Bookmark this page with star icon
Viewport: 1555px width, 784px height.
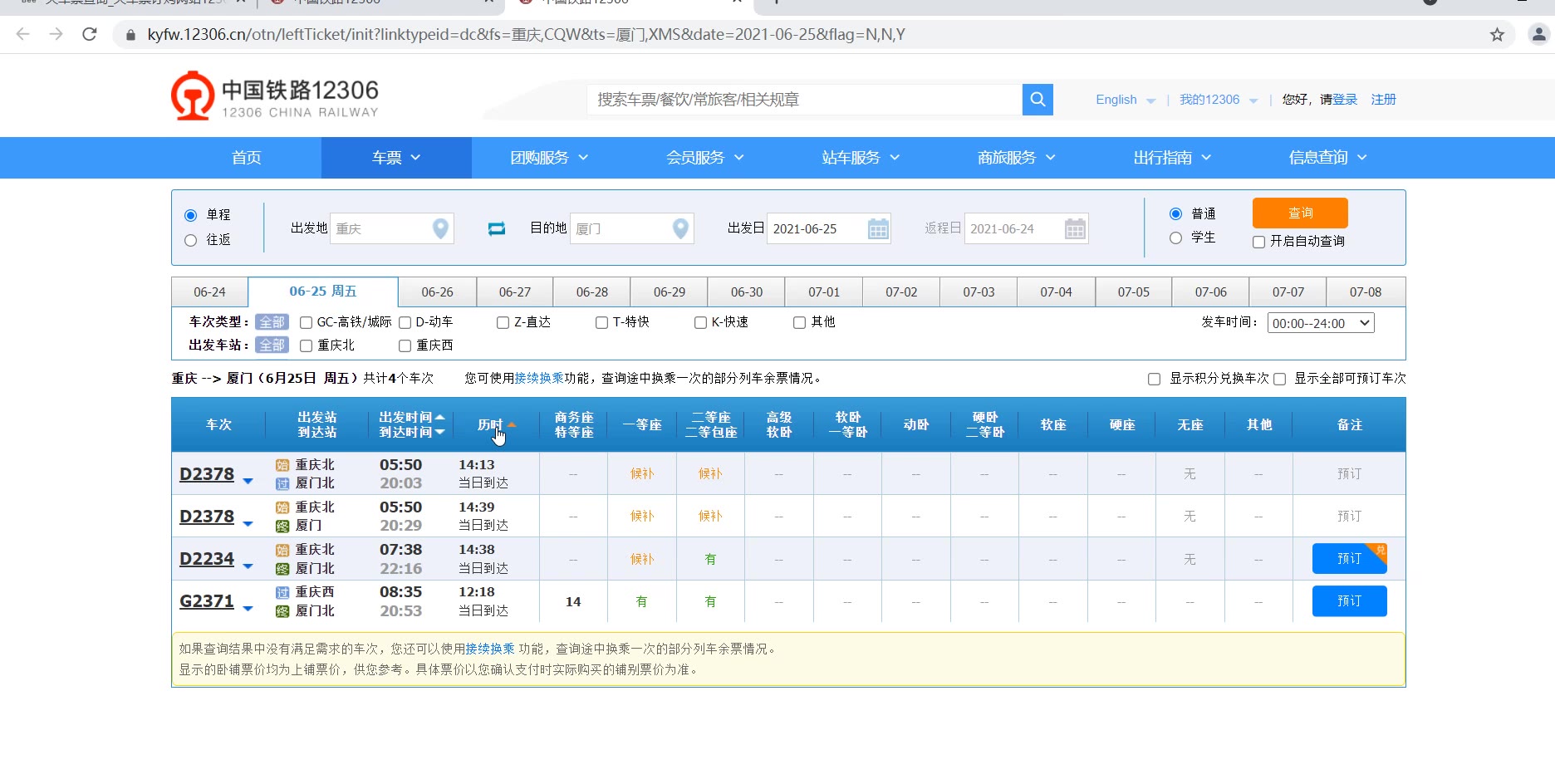1497,35
